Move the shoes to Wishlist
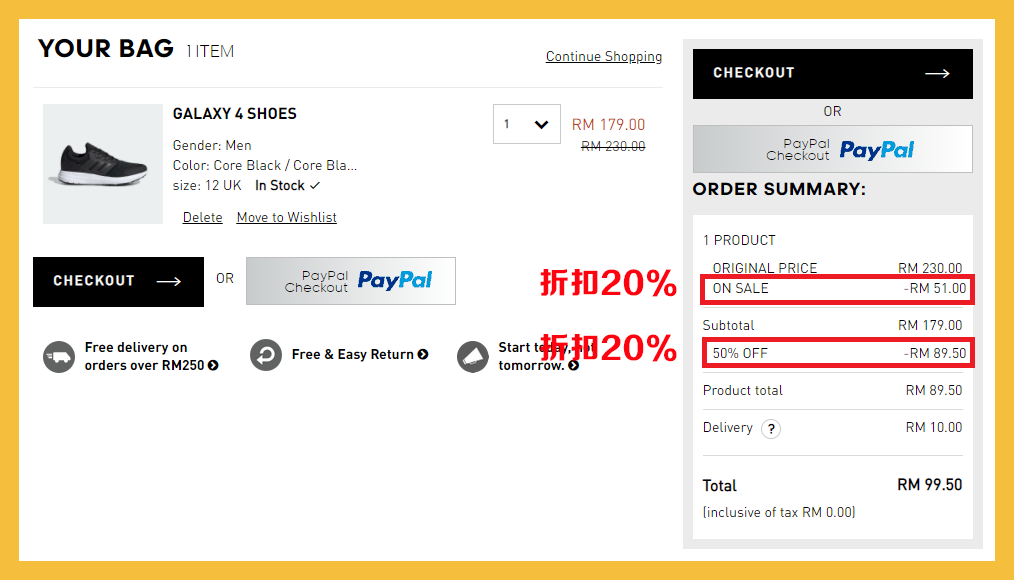 [286, 217]
